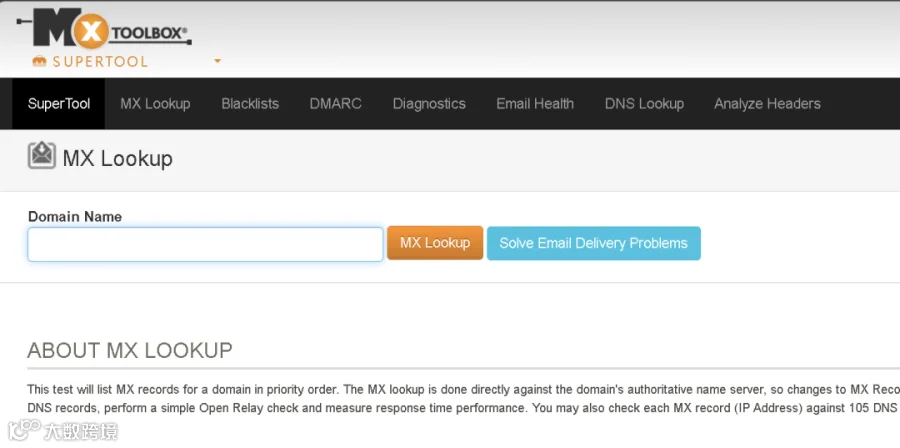
Task: Click the orange MX Lookup button
Action: (x=435, y=243)
